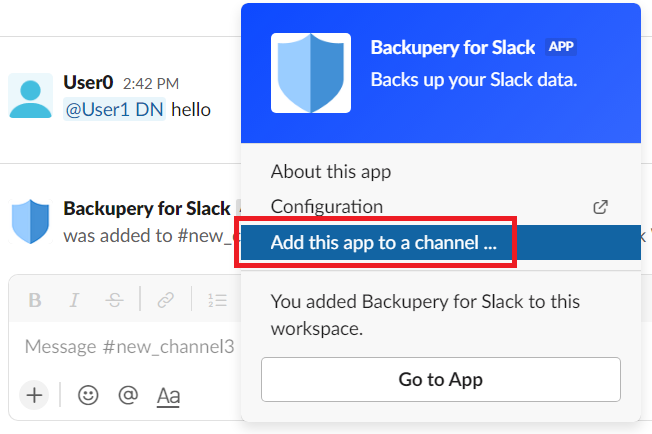
Task: Click into the Message #new_channel3 field
Action: pos(129,346)
